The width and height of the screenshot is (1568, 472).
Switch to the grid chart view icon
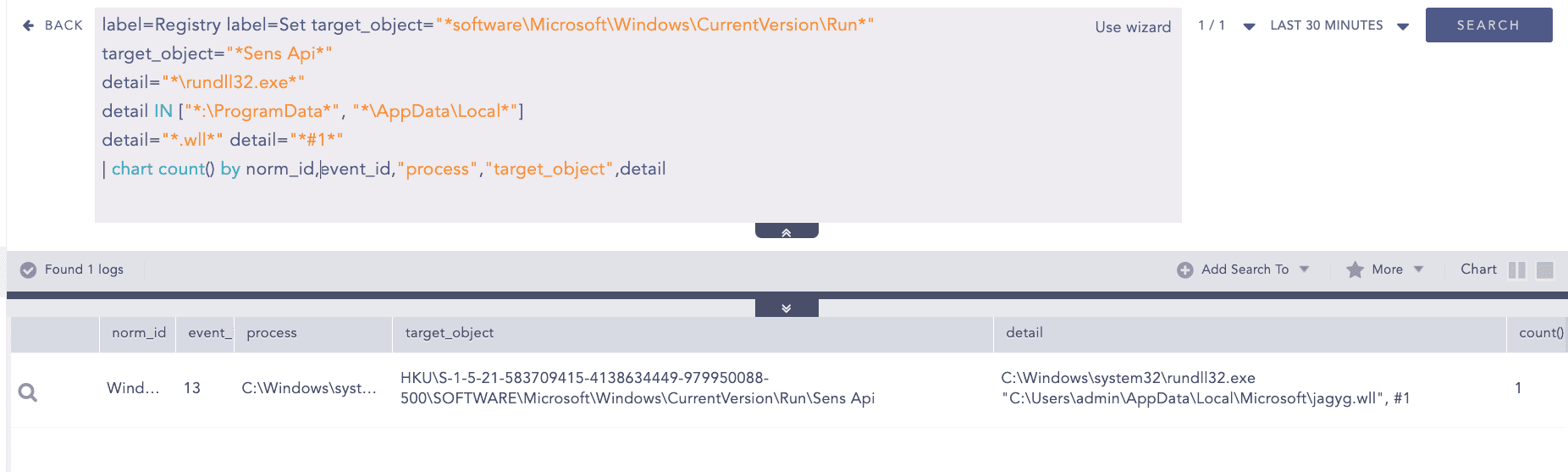[1545, 269]
